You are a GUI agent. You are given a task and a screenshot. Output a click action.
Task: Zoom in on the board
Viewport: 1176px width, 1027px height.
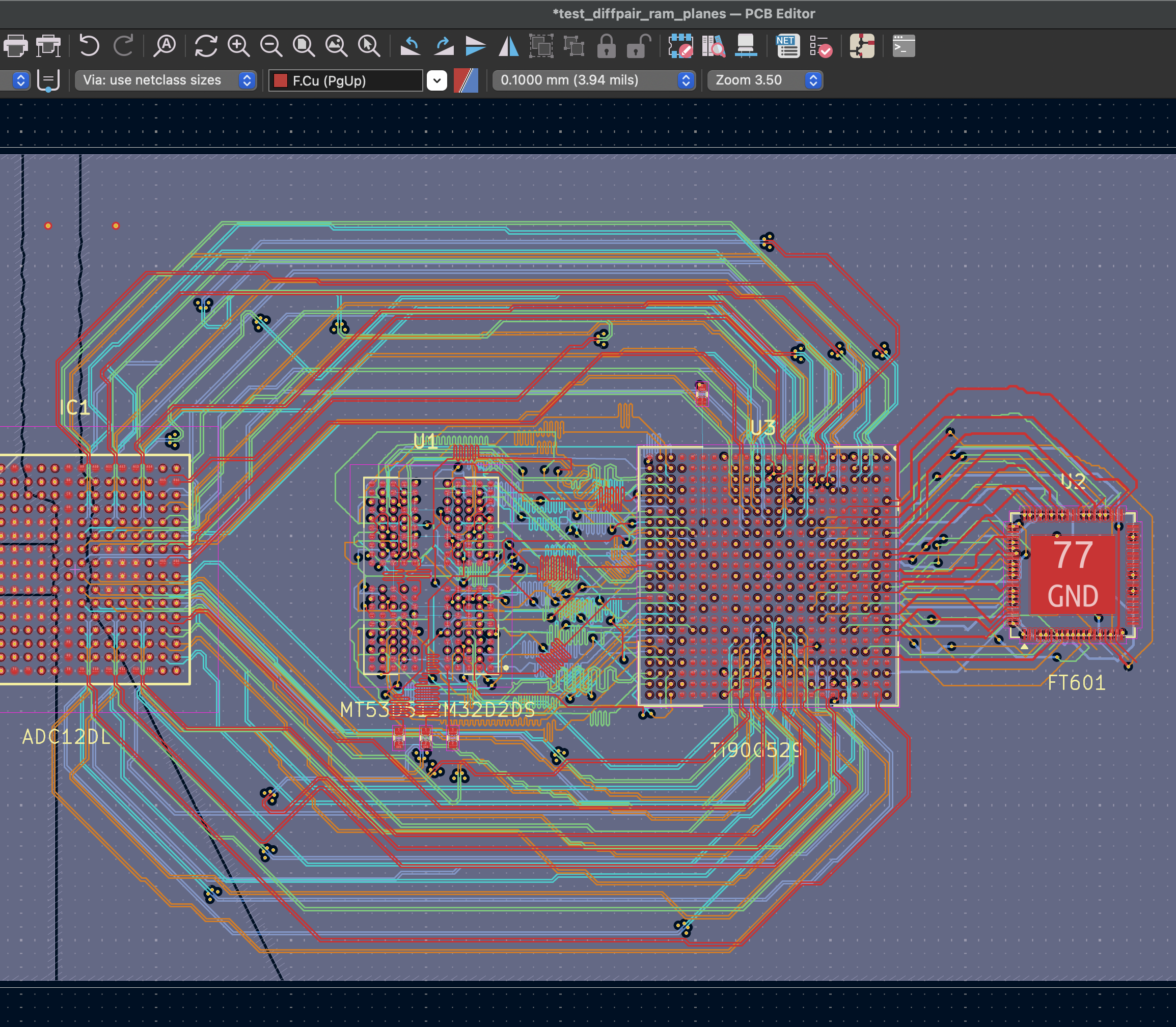[x=238, y=46]
